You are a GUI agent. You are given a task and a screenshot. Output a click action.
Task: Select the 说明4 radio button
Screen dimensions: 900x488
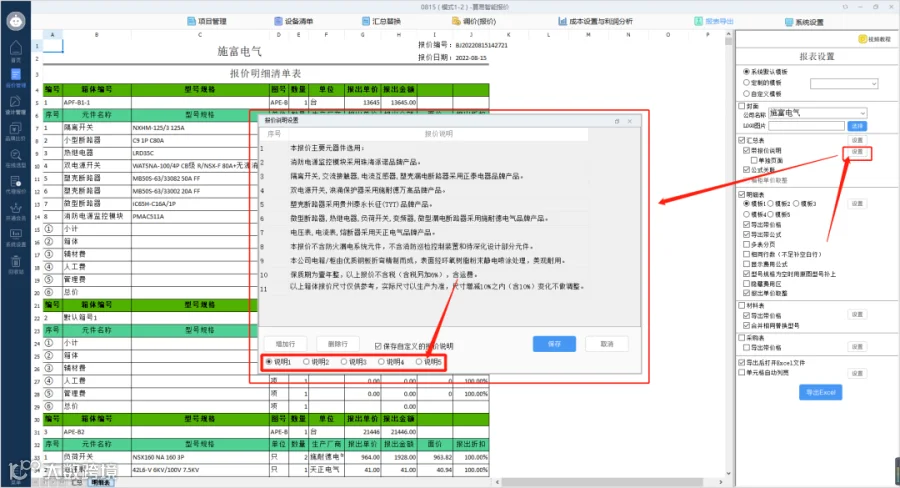click(x=381, y=362)
